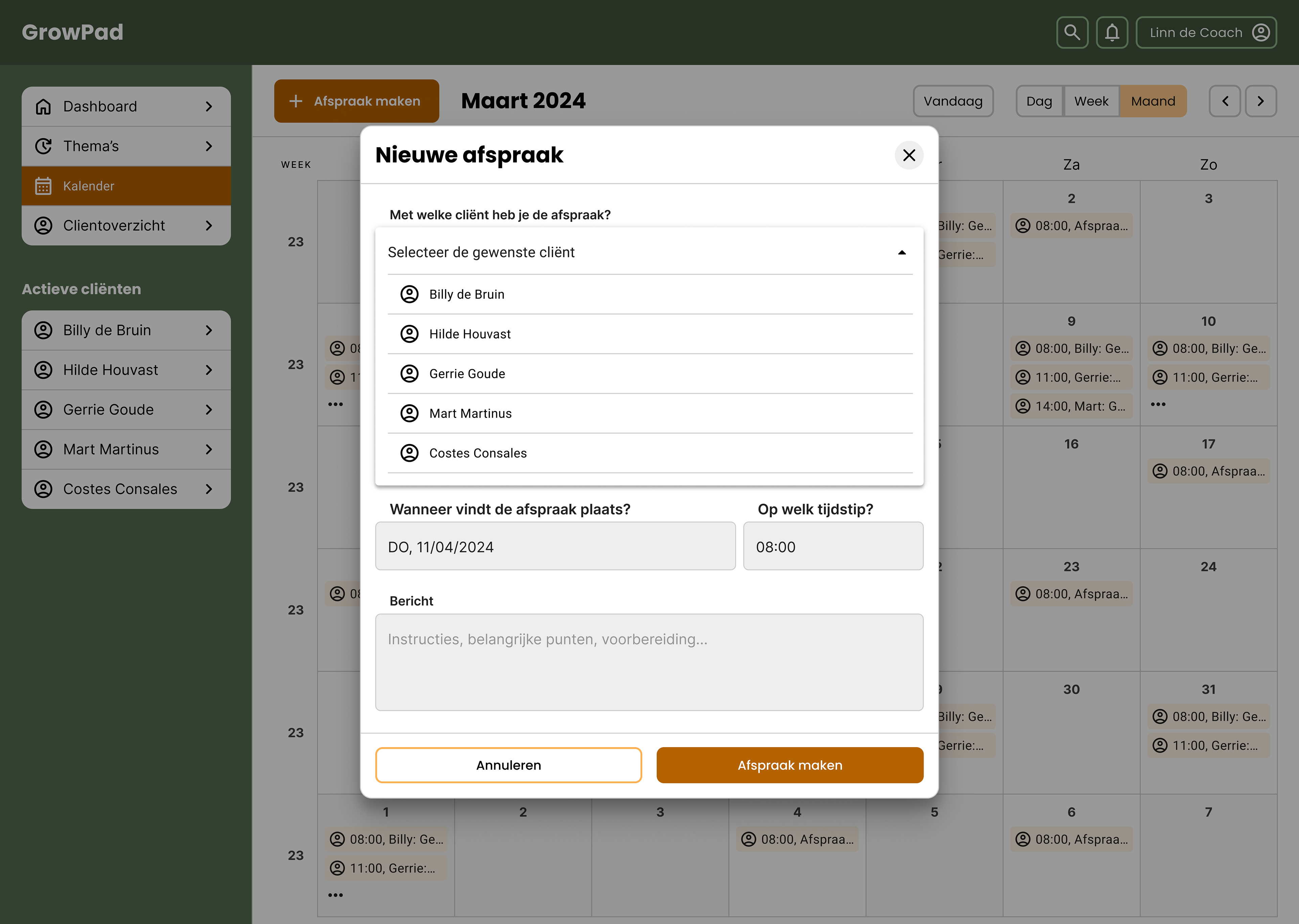Open 14:00 Mart event on Saturday 9

[1071, 406]
